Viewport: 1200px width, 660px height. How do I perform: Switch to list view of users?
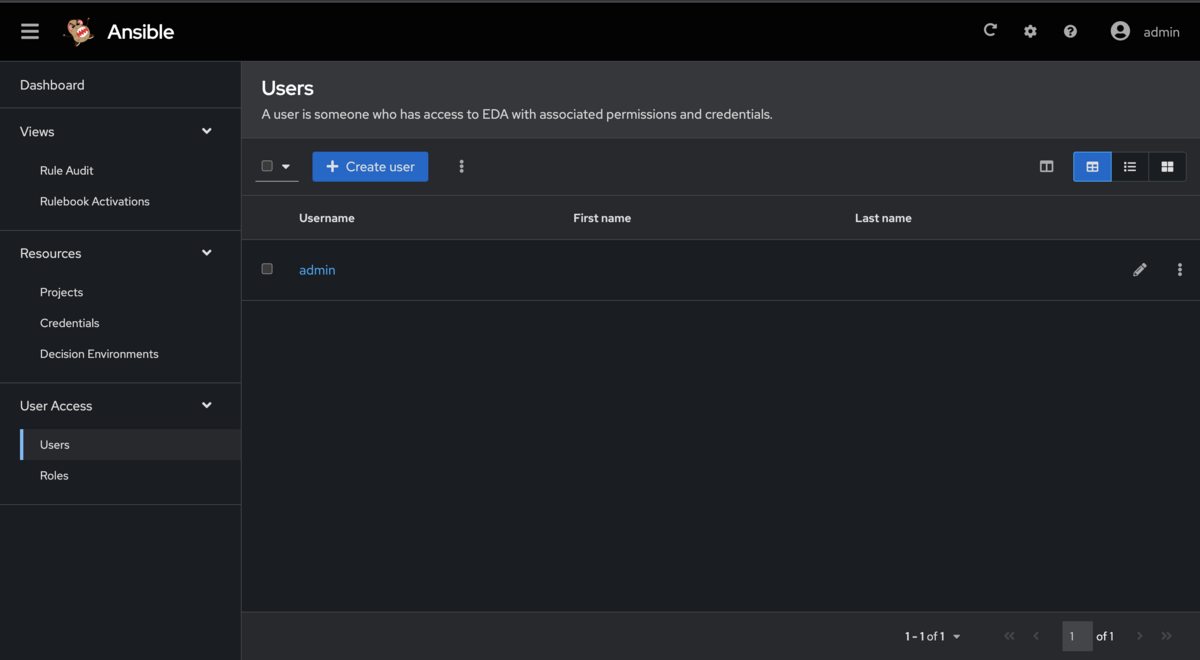pyautogui.click(x=1130, y=166)
